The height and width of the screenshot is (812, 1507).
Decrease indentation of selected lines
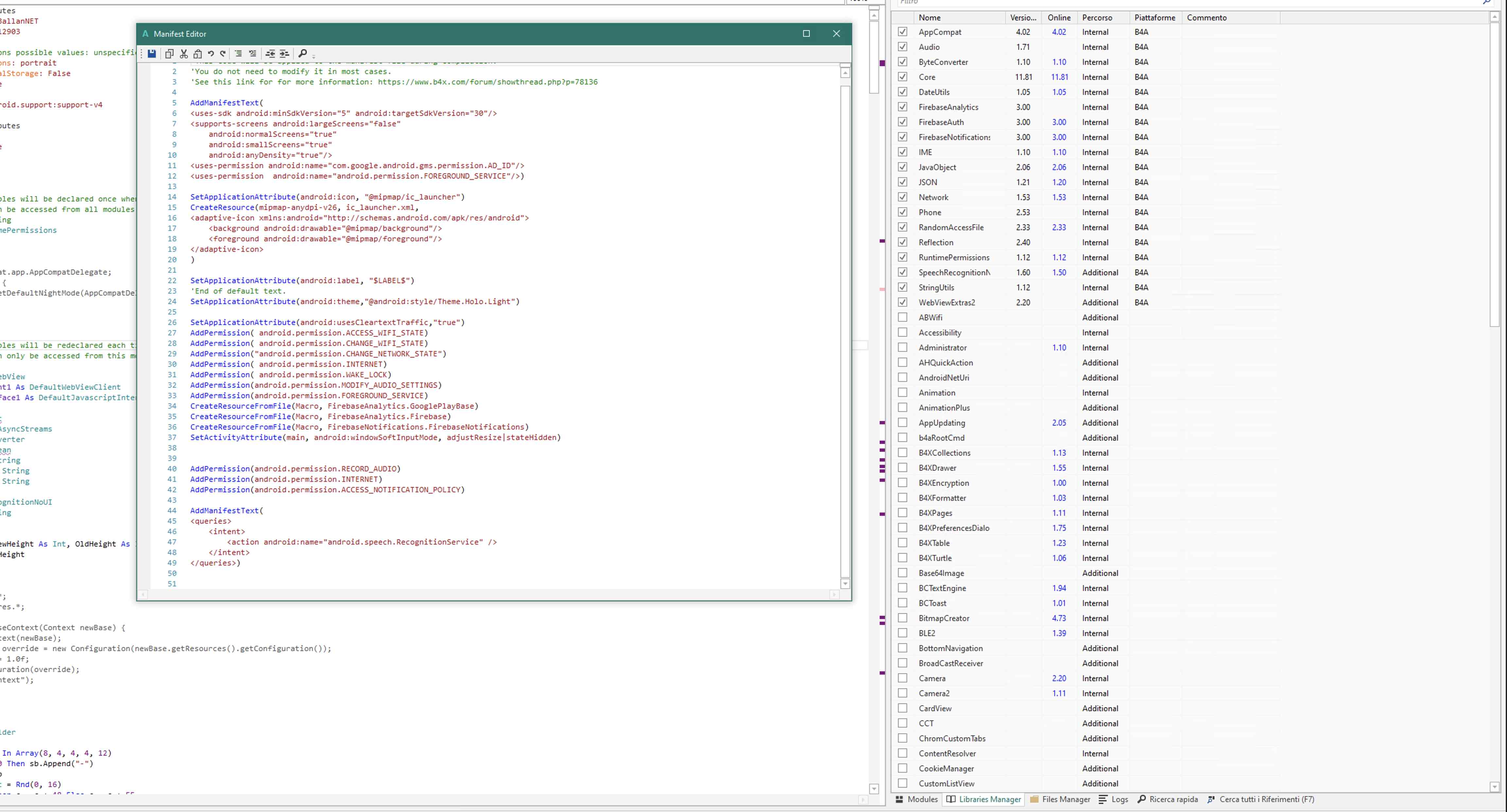pyautogui.click(x=270, y=54)
